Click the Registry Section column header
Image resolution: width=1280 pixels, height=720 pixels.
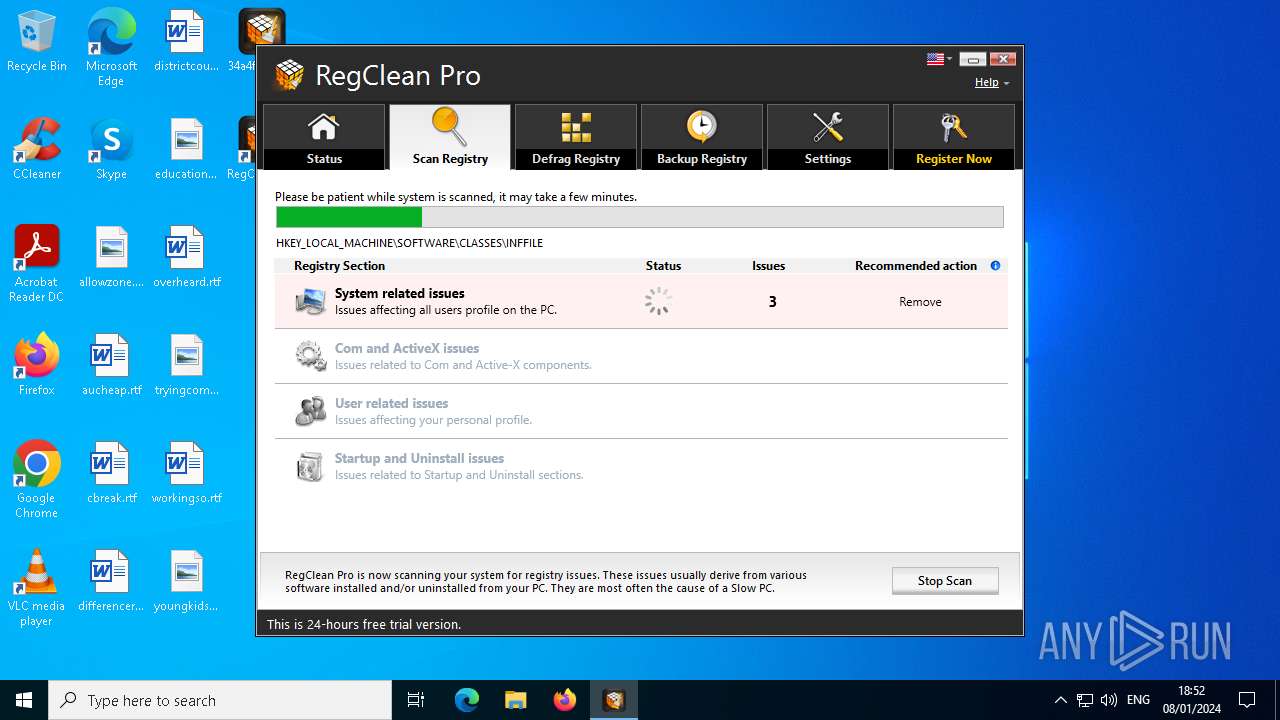point(339,266)
